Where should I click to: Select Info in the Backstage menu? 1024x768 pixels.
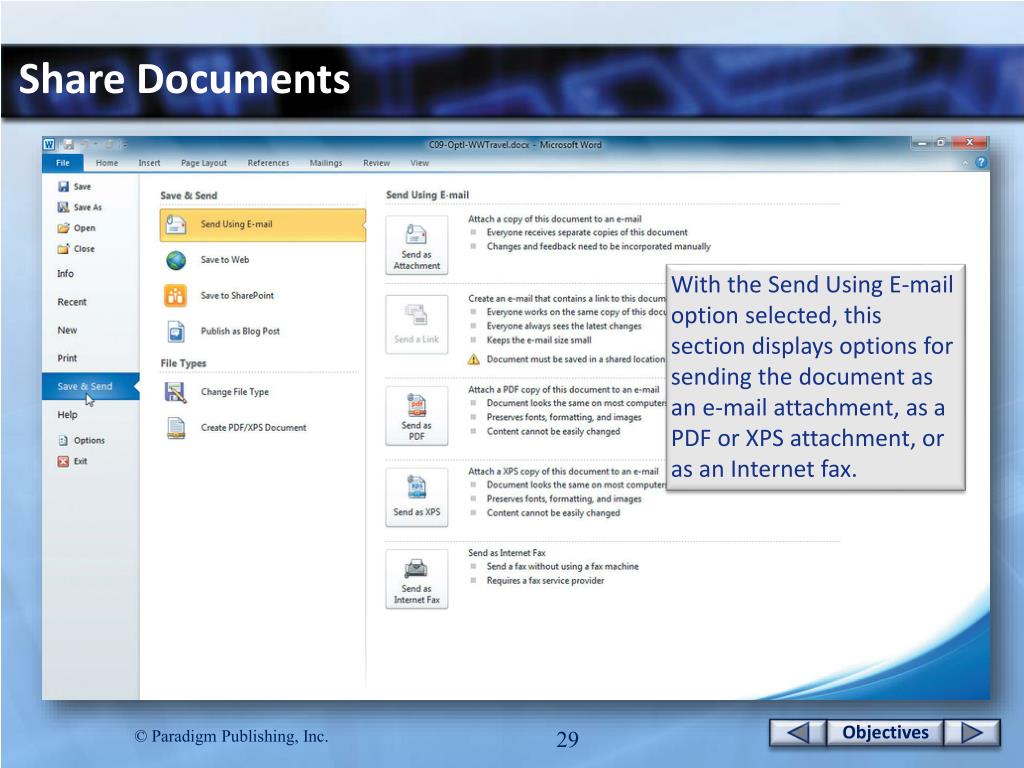click(65, 274)
